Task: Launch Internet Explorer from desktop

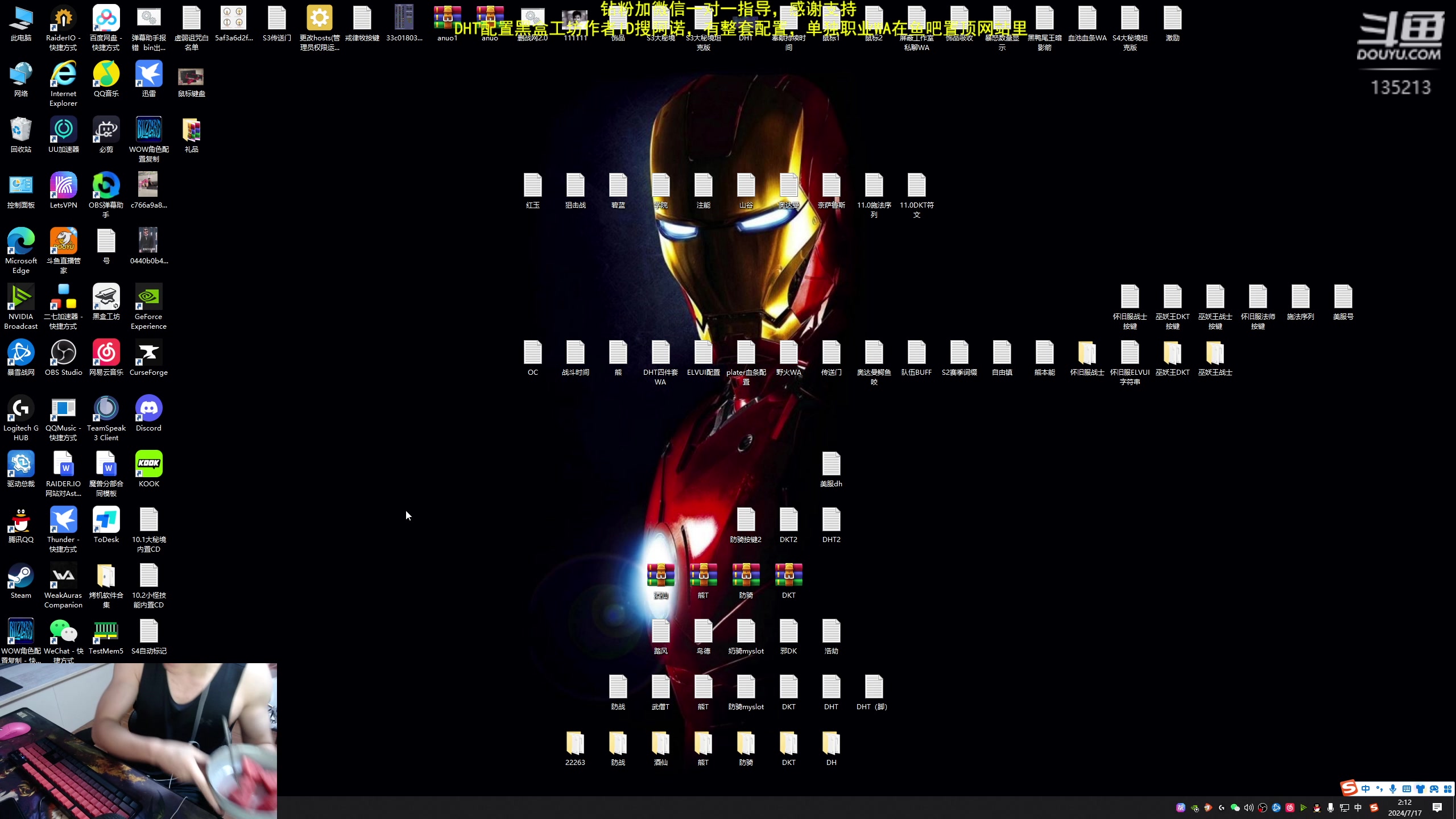Action: (x=63, y=84)
